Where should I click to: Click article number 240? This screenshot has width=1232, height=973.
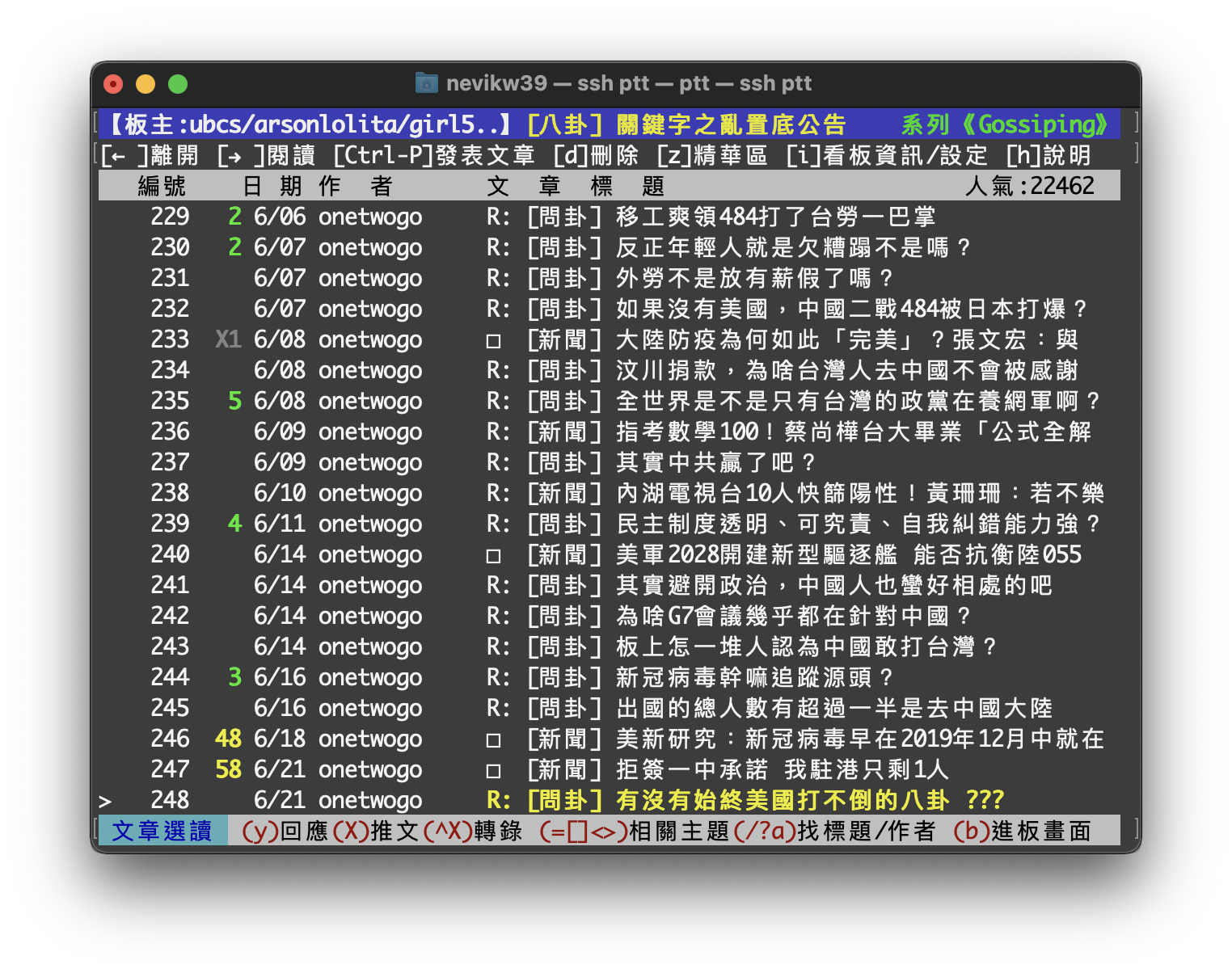point(170,554)
